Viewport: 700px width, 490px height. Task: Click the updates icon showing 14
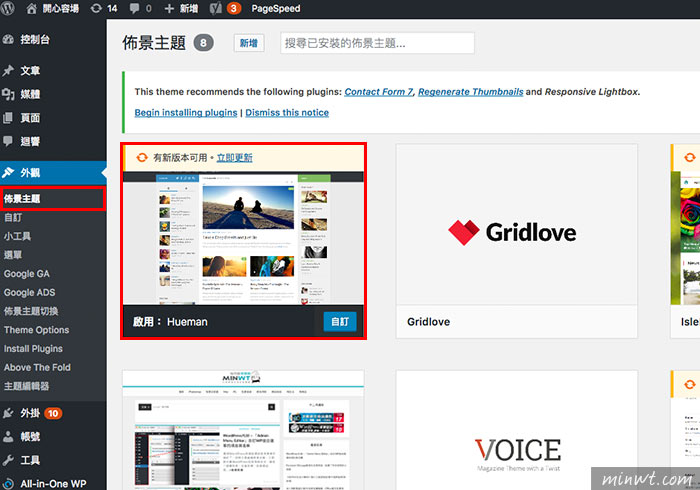tap(96, 8)
